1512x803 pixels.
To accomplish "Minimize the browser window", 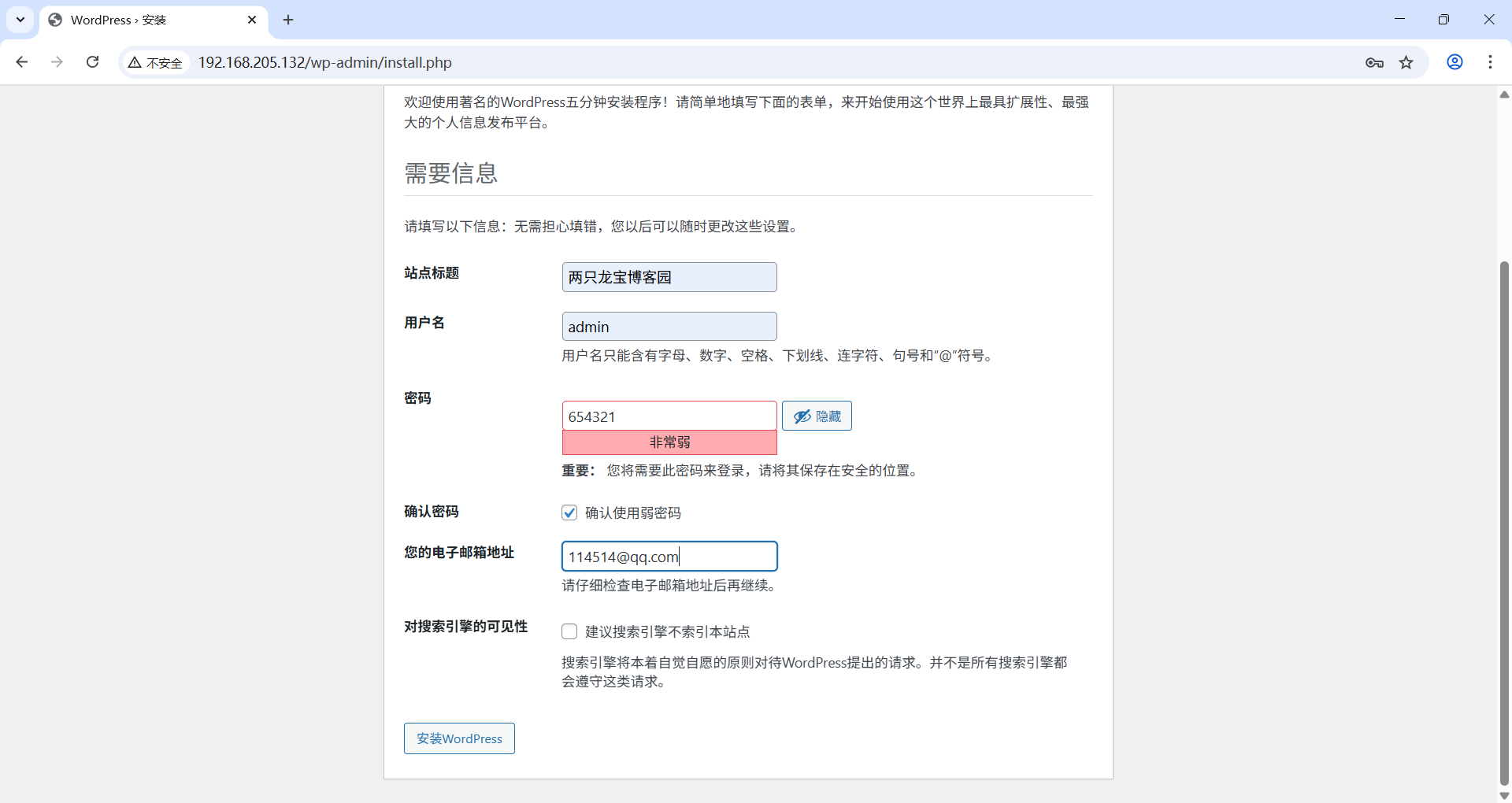I will (x=1399, y=20).
